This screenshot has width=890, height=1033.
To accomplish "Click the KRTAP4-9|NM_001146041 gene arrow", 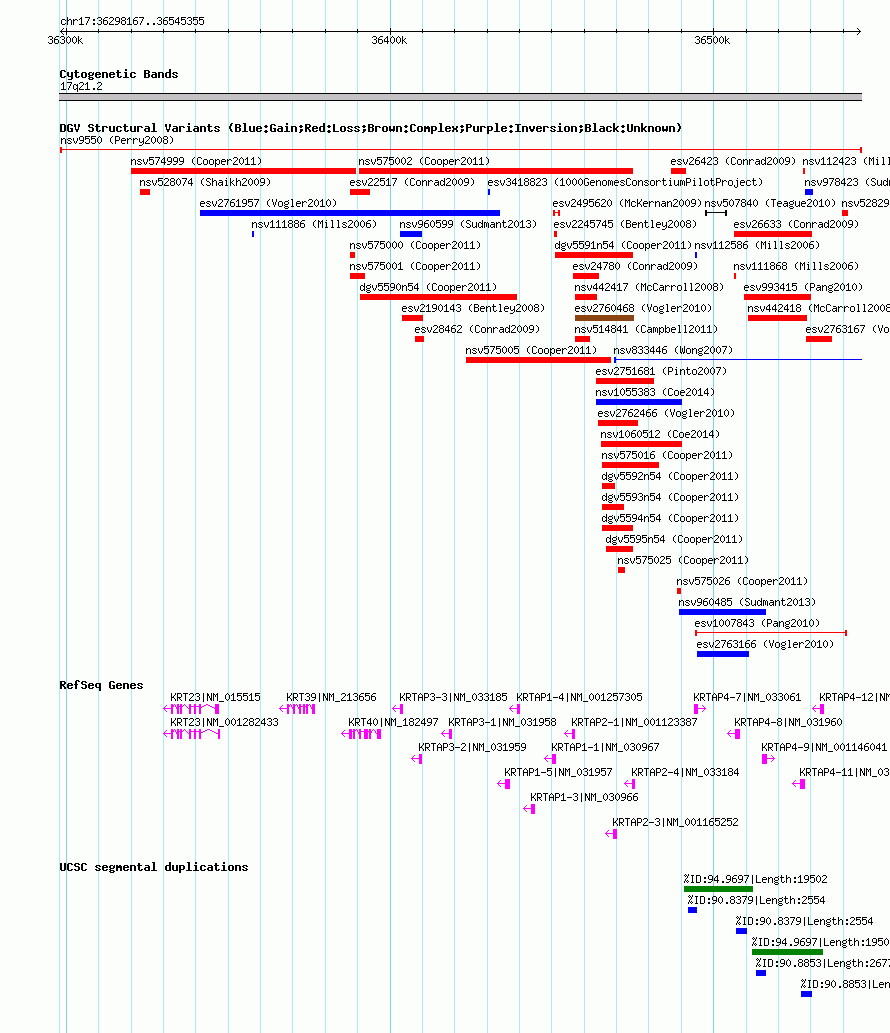I will [768, 760].
